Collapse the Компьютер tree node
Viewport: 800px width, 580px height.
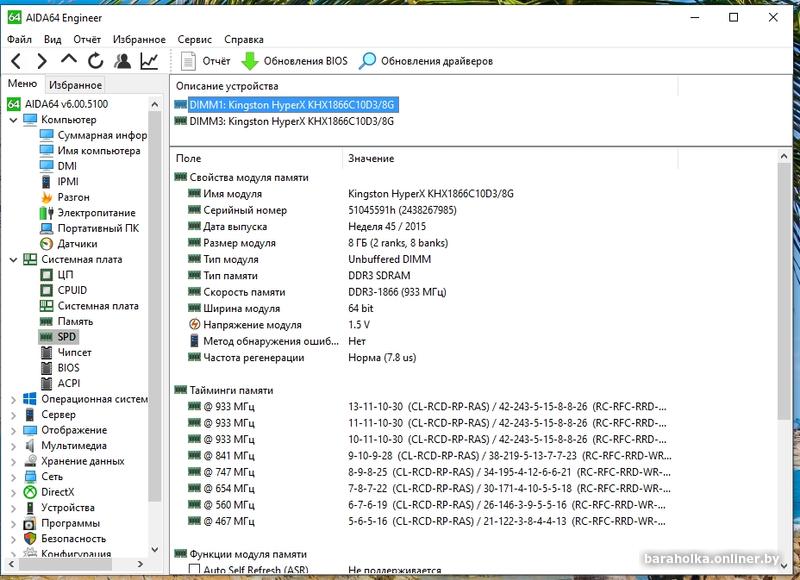13,120
